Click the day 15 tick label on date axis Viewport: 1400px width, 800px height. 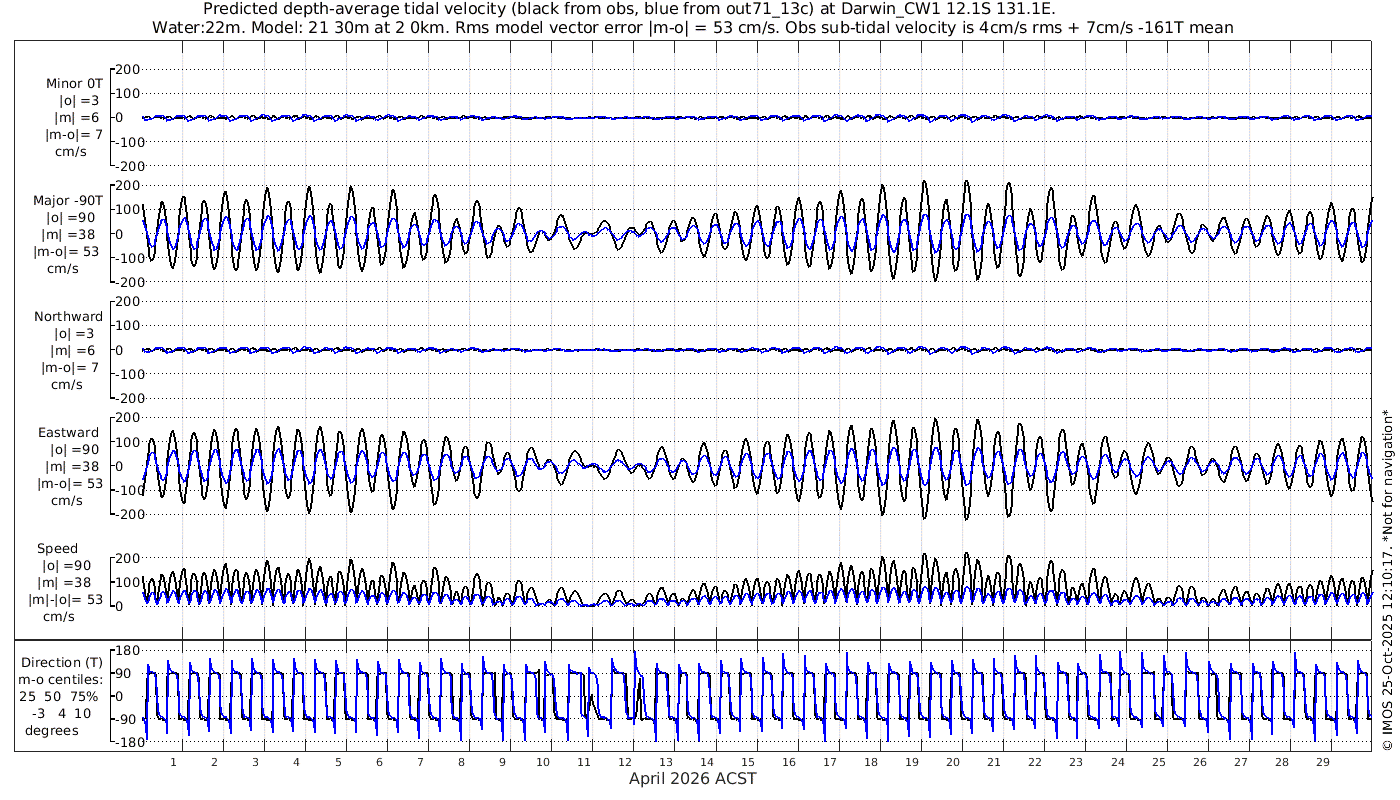pyautogui.click(x=748, y=762)
